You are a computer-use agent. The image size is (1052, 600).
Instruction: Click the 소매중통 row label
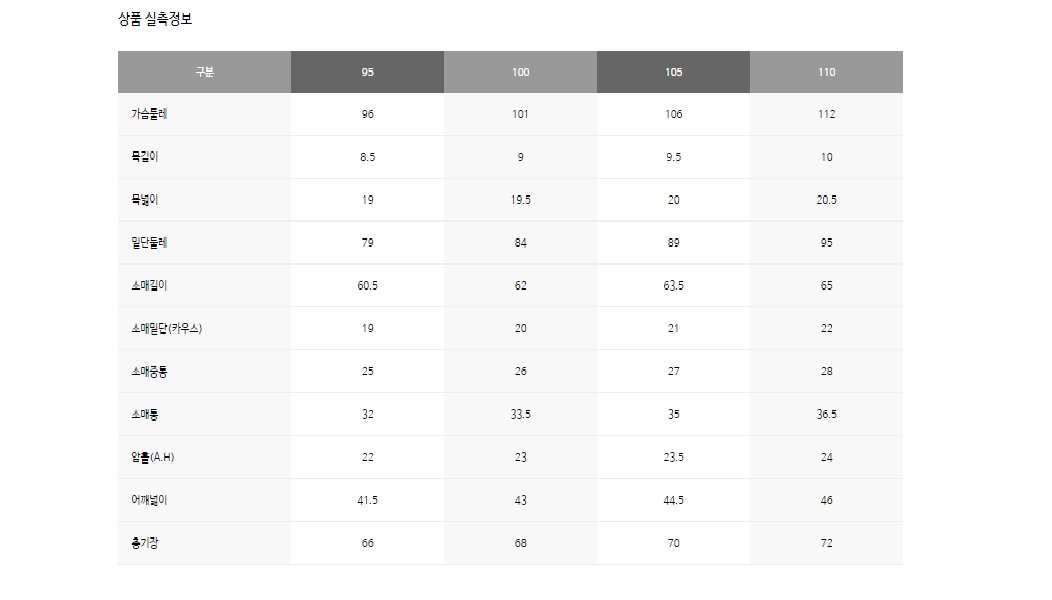coord(149,371)
